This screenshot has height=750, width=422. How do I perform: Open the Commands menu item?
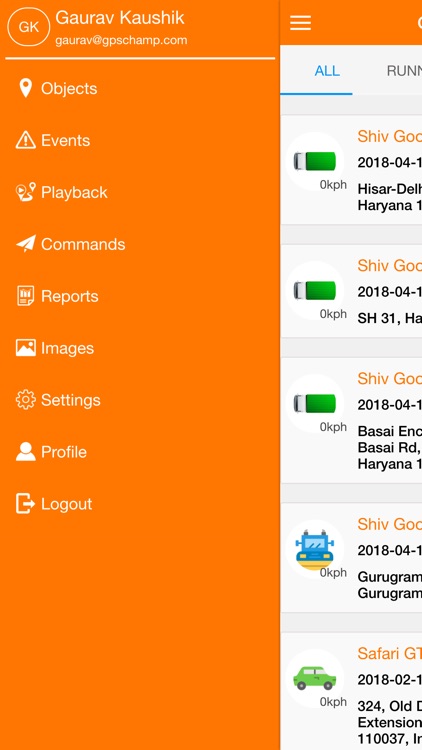click(140, 244)
